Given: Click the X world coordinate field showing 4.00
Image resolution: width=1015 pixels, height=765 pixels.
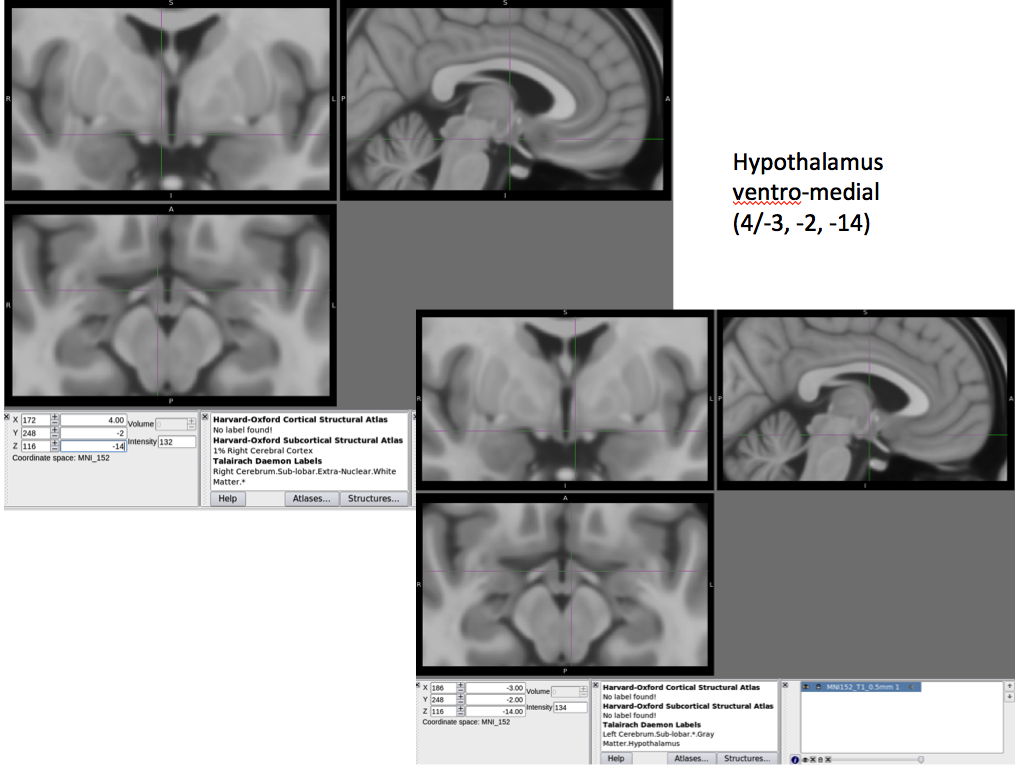Looking at the screenshot, I should point(94,420).
